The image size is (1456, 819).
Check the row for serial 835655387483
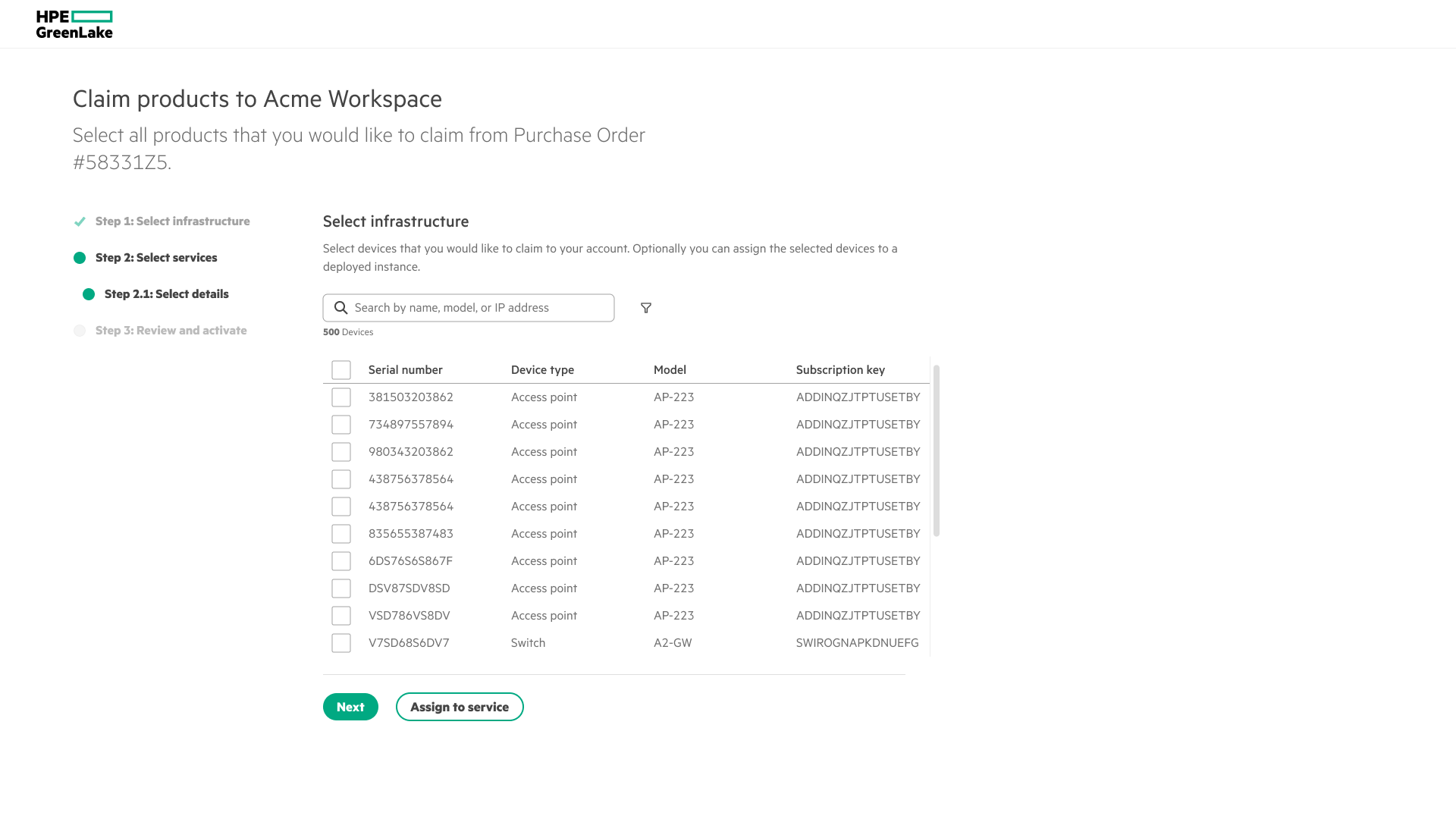(341, 534)
